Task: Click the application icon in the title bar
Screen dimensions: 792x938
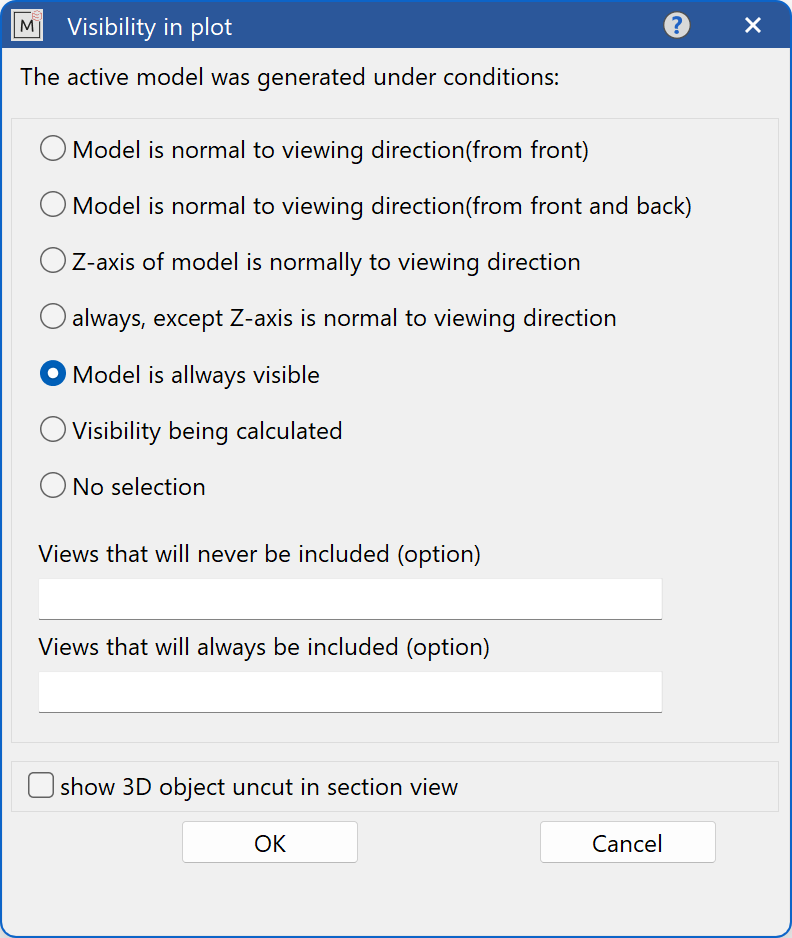Action: [x=27, y=26]
